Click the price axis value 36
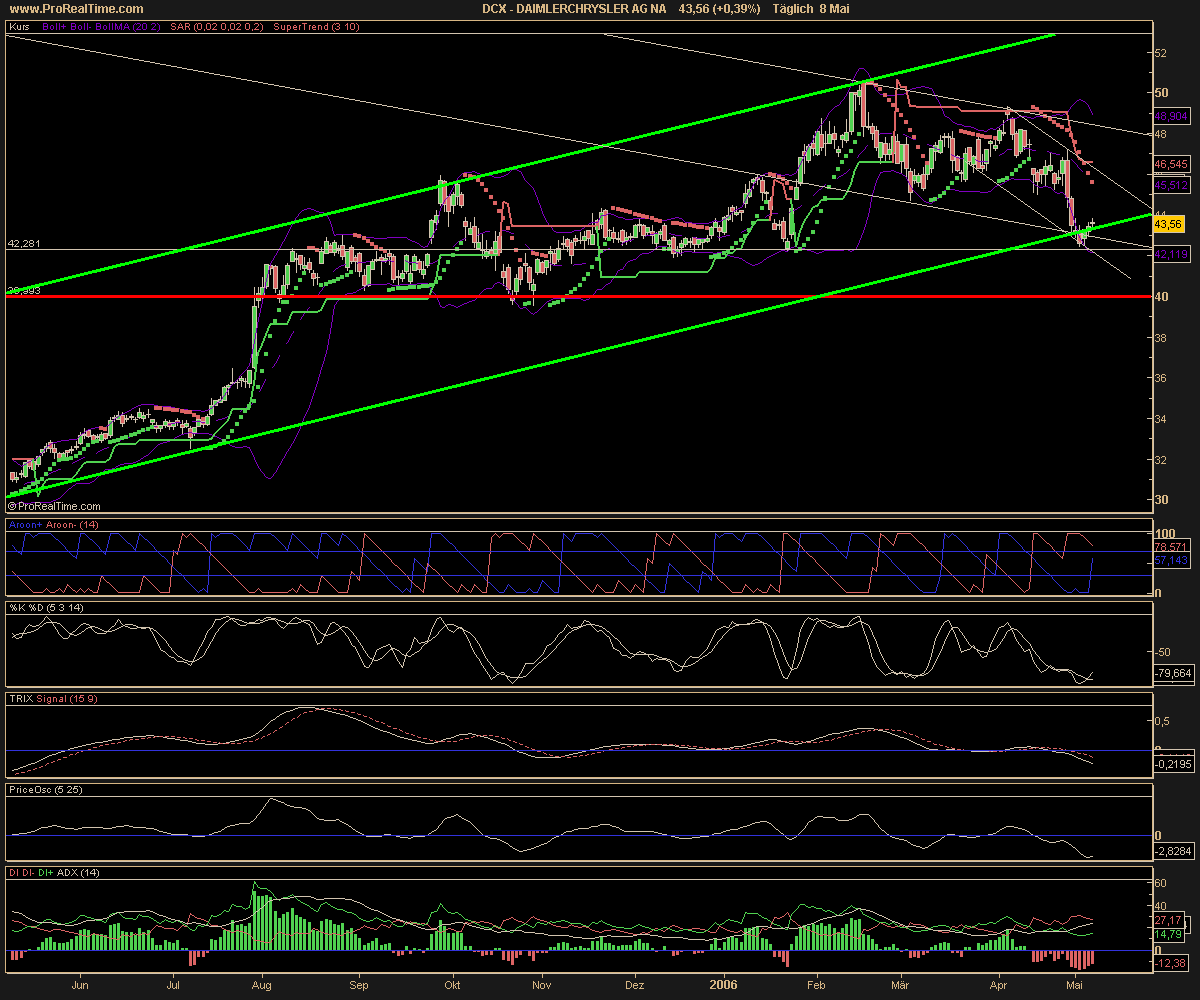1200x1000 pixels. click(x=1161, y=378)
